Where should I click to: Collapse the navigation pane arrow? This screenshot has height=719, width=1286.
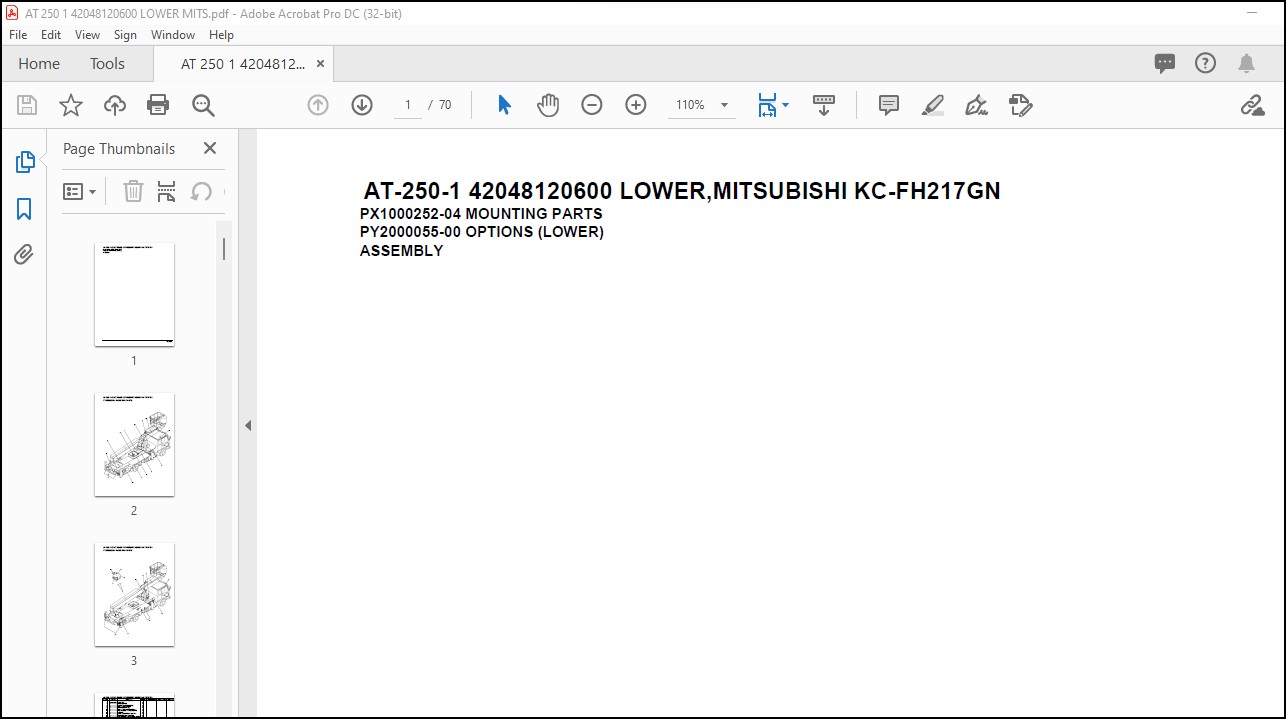pyautogui.click(x=247, y=425)
